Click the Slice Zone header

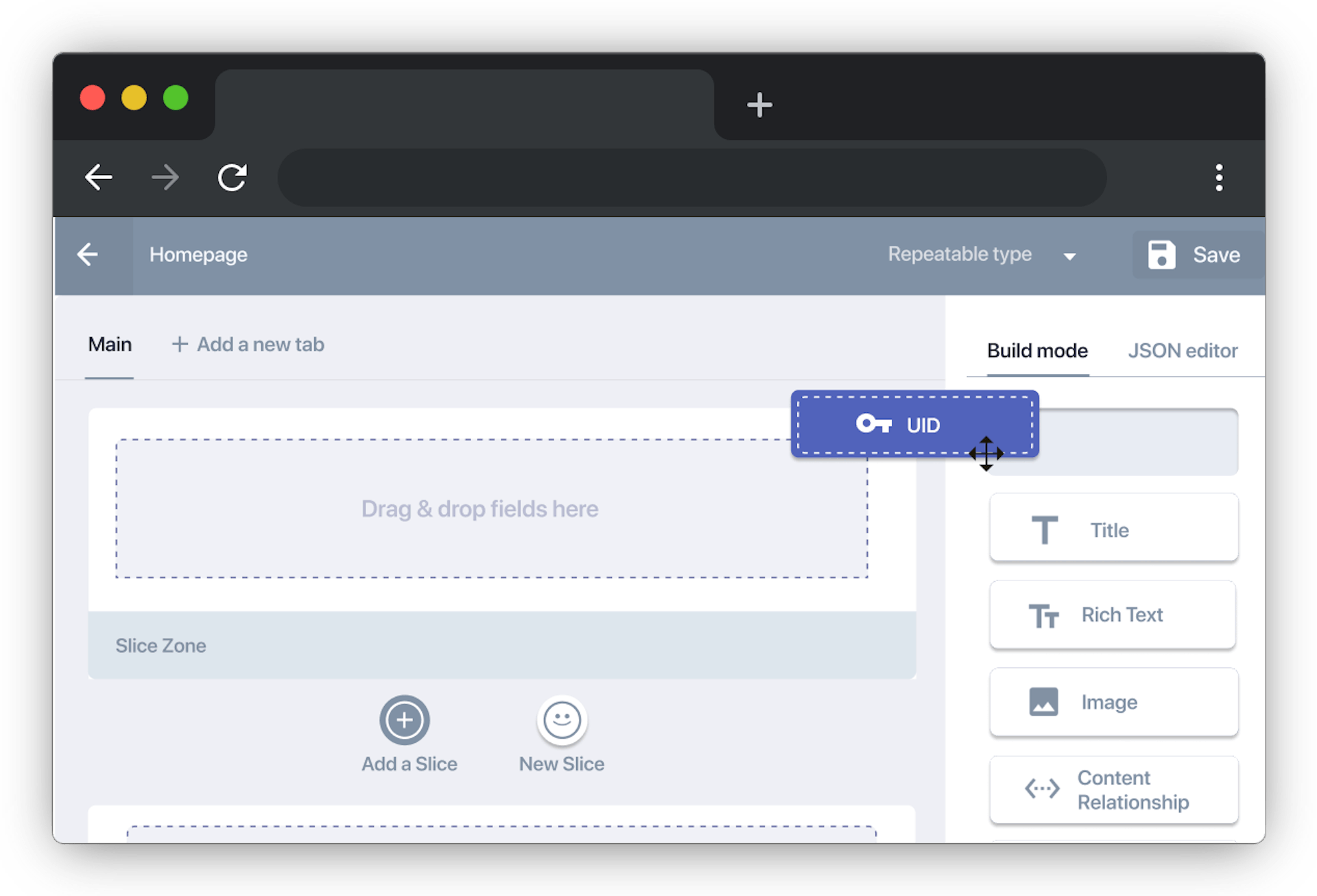click(x=501, y=646)
